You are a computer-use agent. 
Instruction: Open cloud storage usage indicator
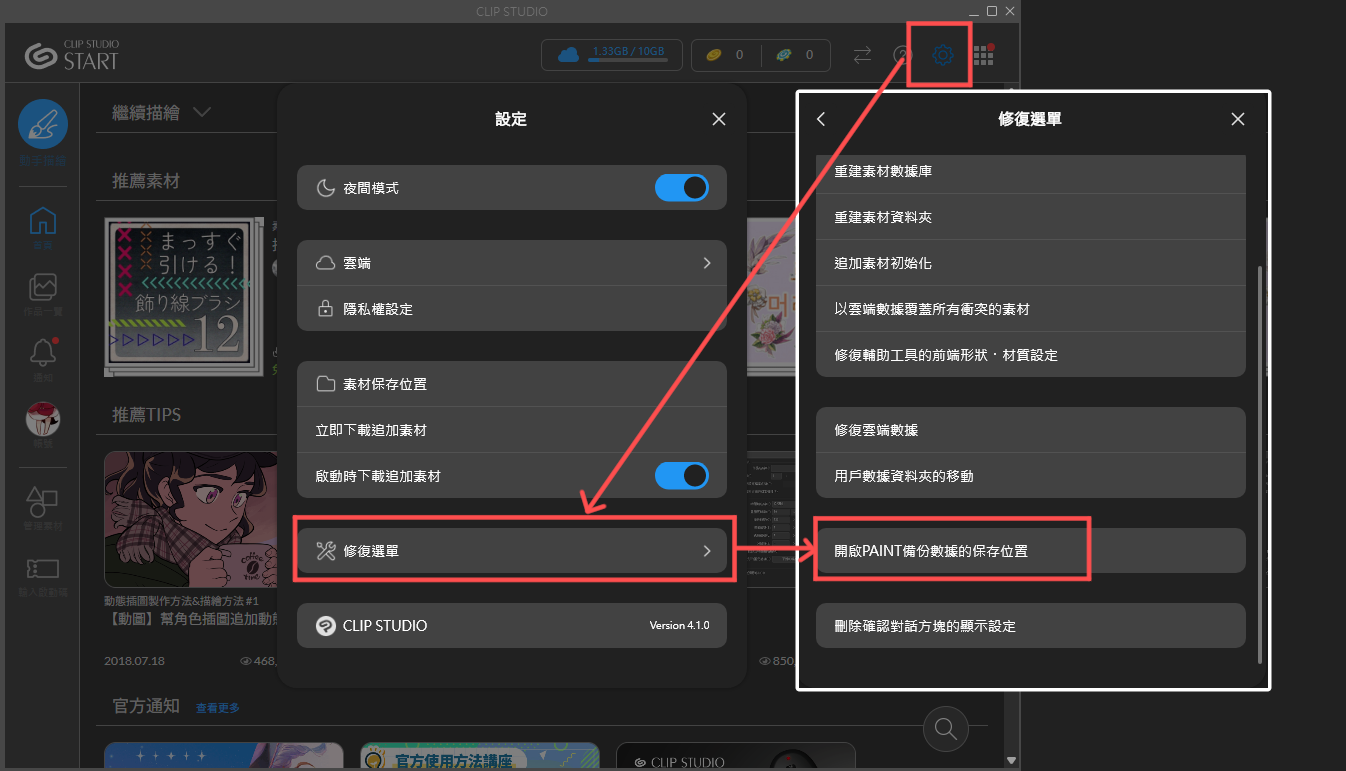[x=610, y=55]
